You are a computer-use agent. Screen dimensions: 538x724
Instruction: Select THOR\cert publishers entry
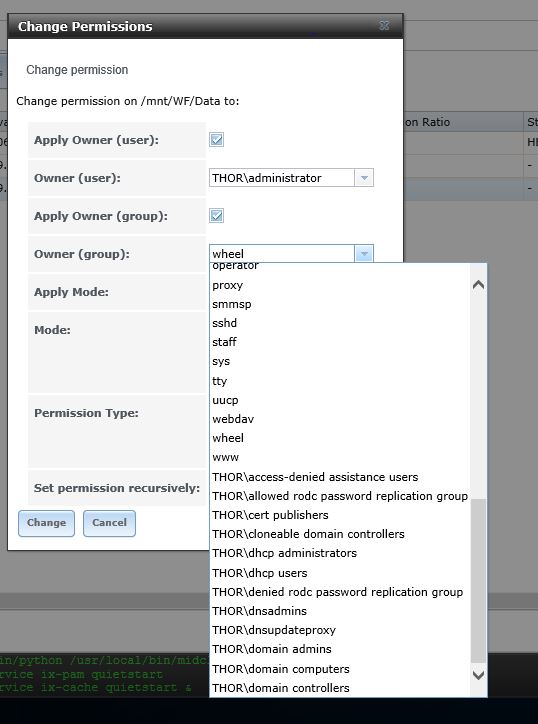pos(339,515)
